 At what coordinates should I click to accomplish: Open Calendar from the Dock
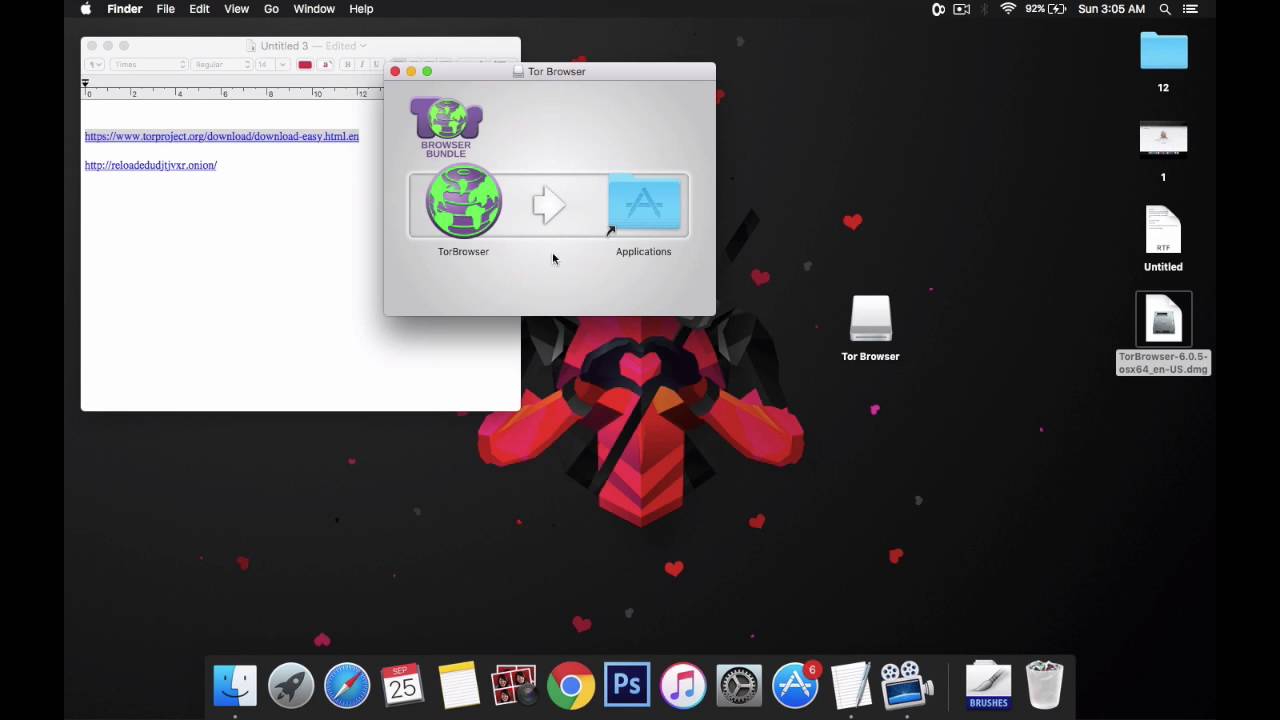click(403, 686)
